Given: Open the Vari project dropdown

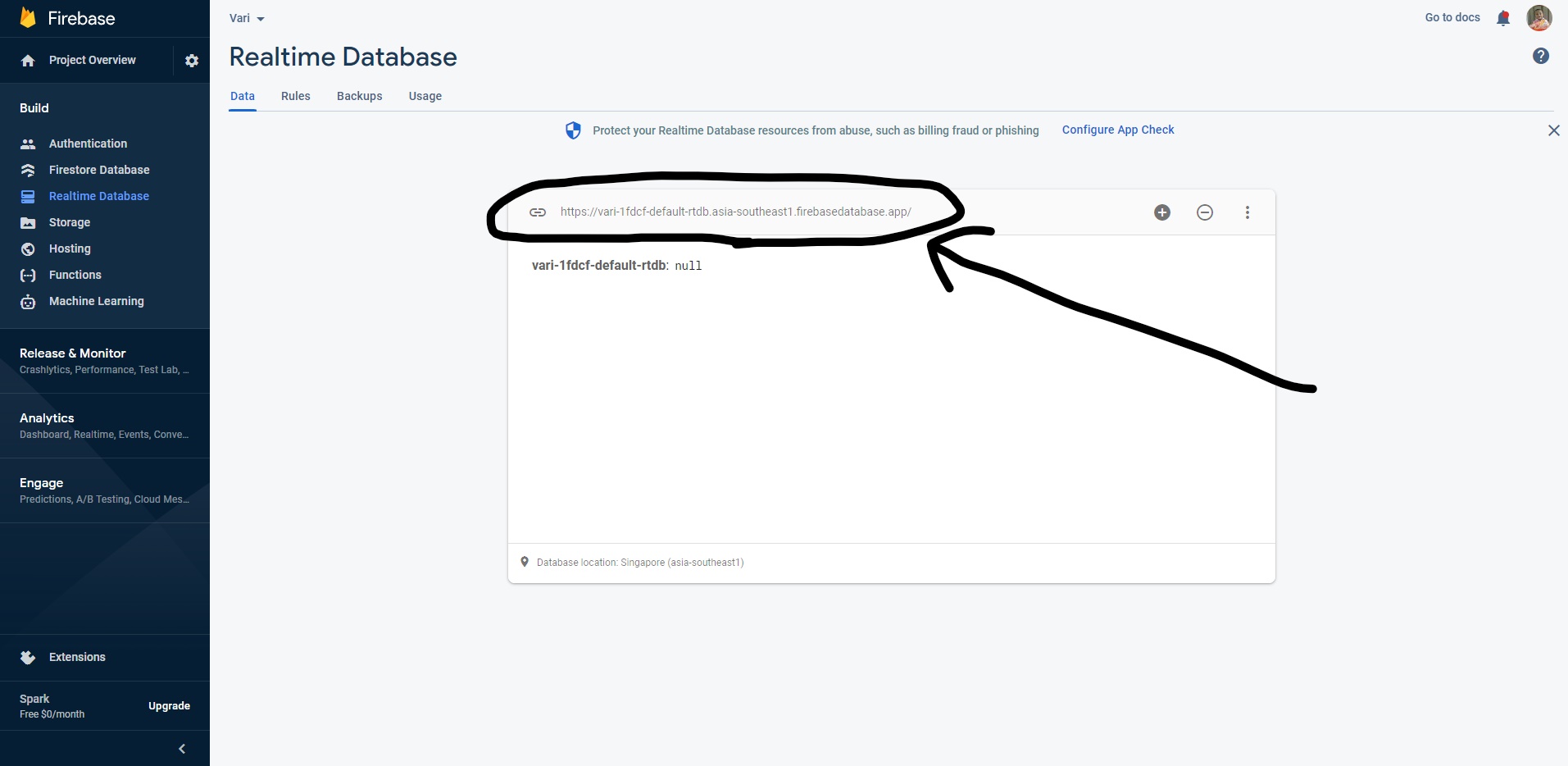Looking at the screenshot, I should [247, 18].
